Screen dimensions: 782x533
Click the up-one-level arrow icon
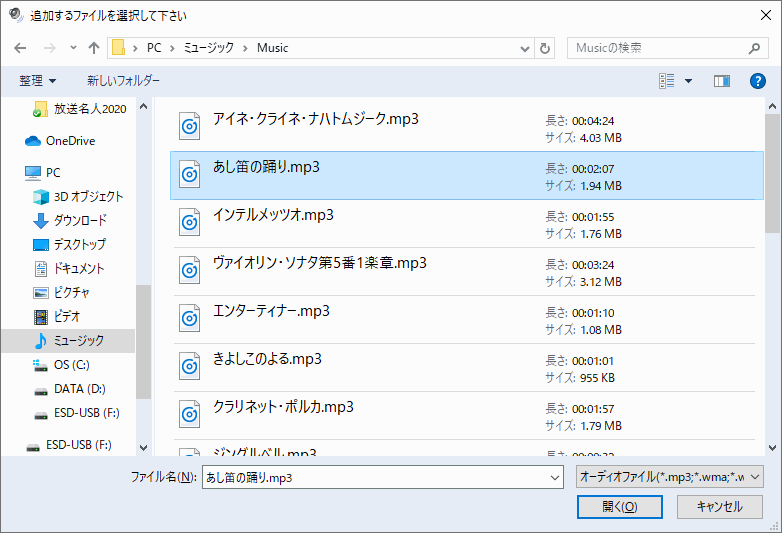pos(94,48)
